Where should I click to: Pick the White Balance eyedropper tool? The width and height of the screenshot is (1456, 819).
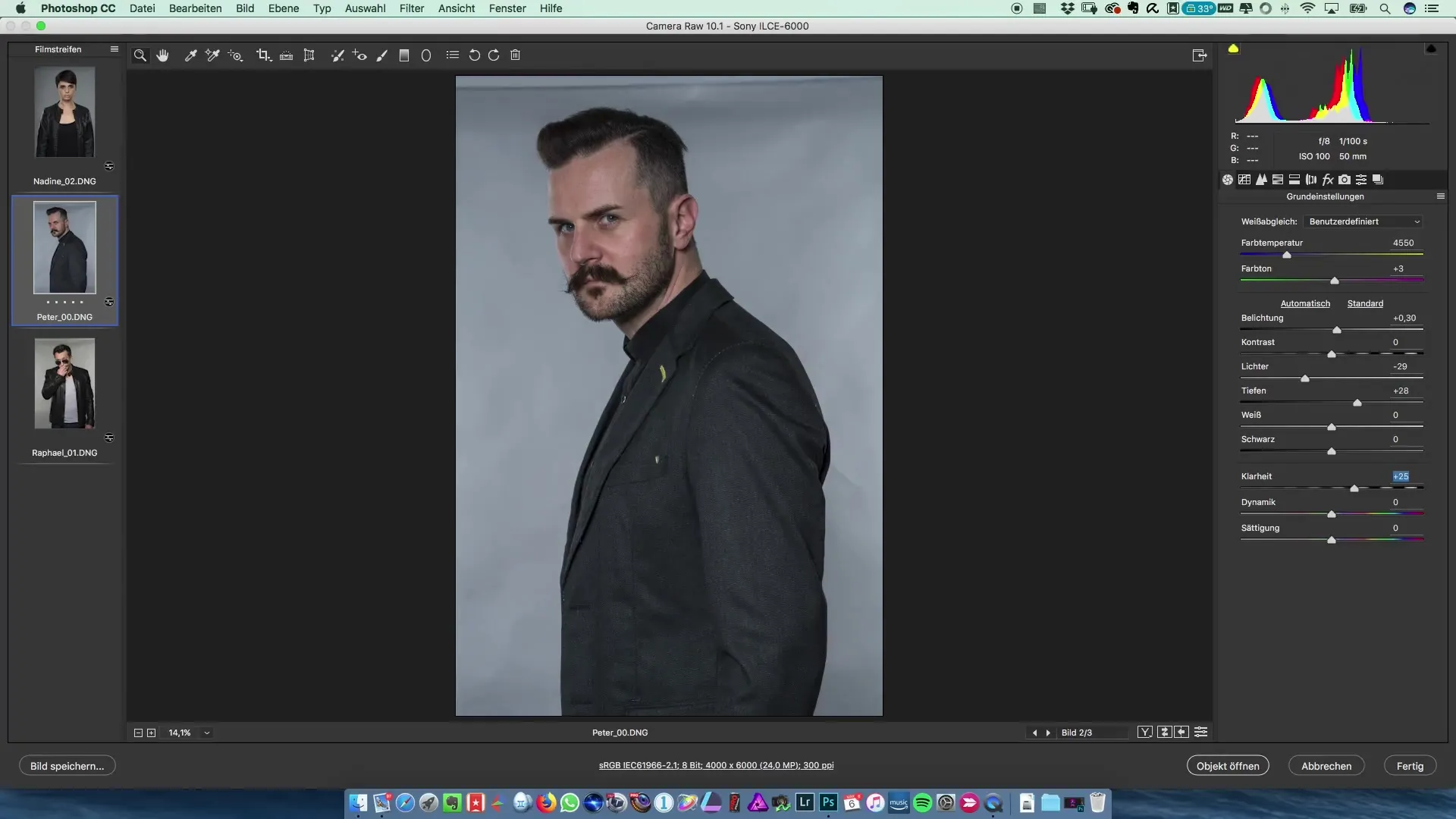click(191, 55)
